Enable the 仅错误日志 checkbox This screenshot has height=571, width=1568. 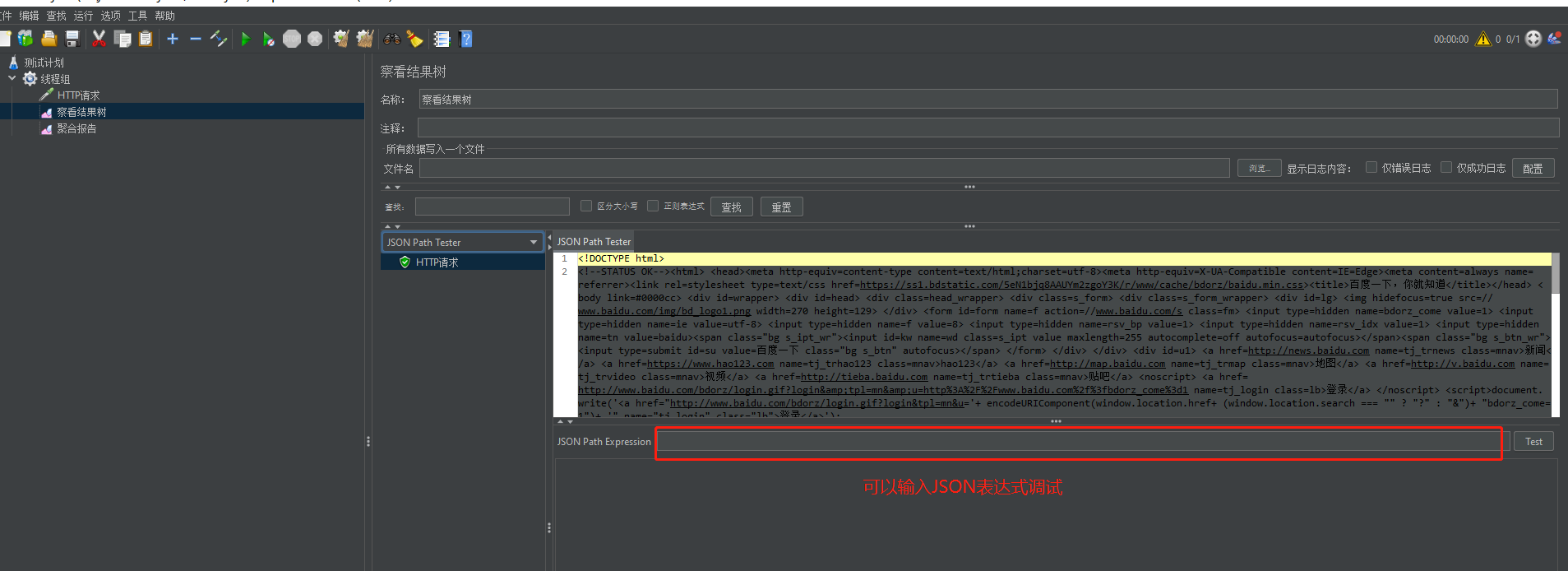[x=1371, y=167]
